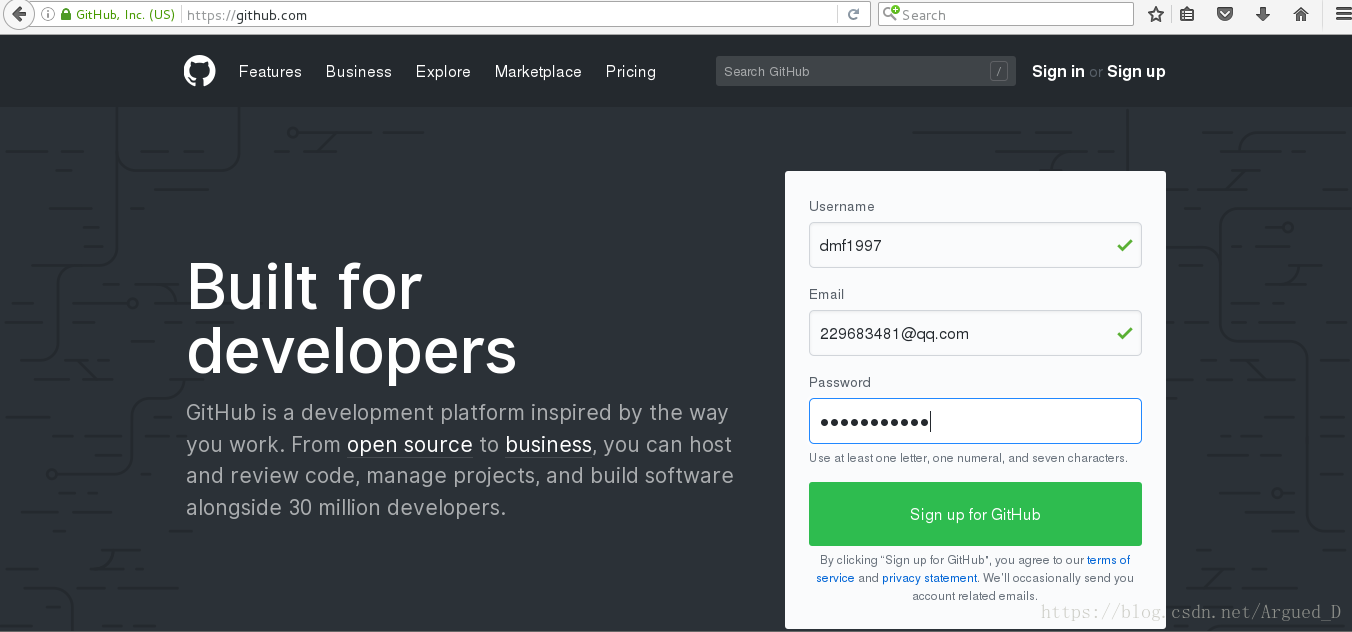Open the Business nav item
The image size is (1352, 632).
coord(359,71)
